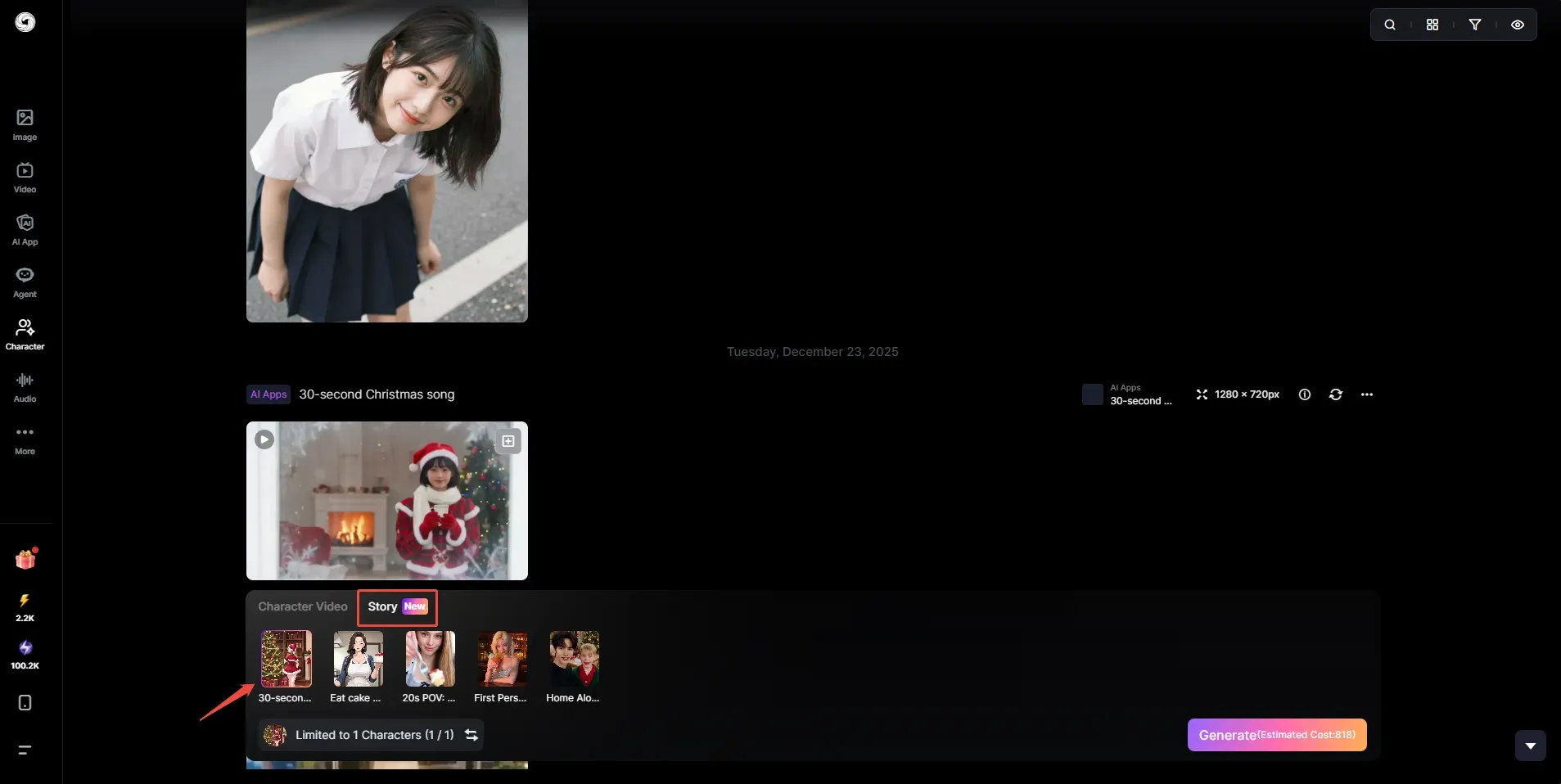Switch to the Character Video tab
The width and height of the screenshot is (1561, 784).
[x=303, y=606]
